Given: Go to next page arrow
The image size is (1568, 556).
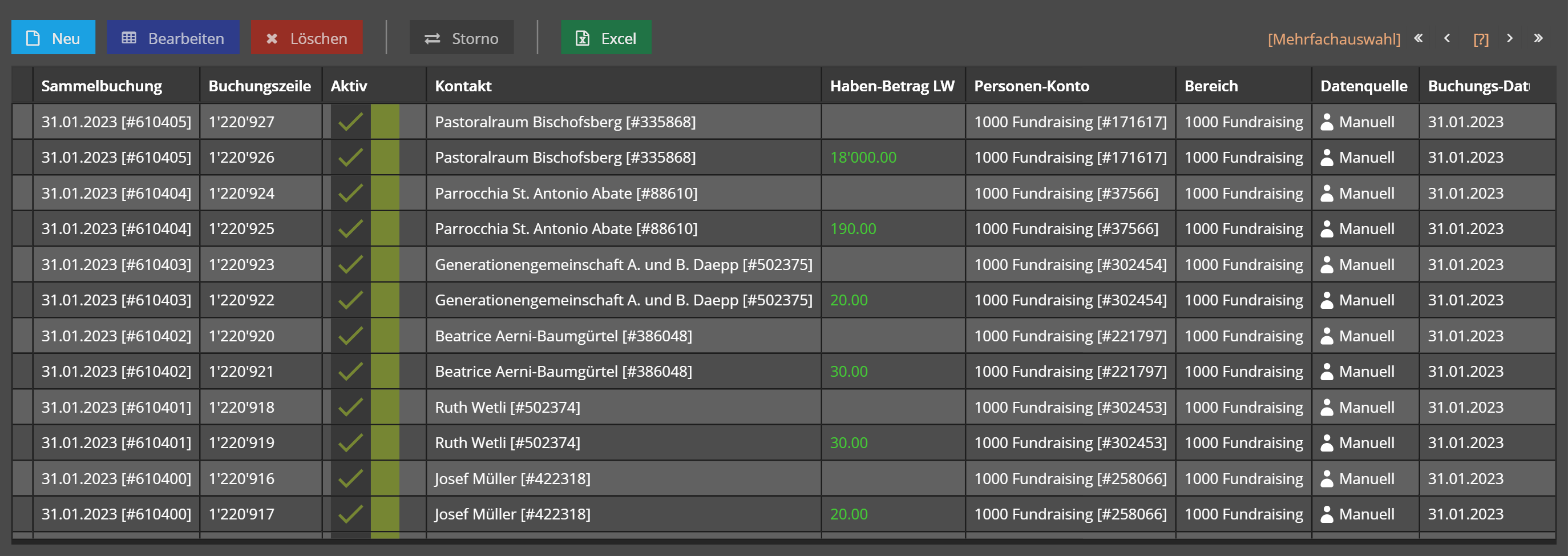Looking at the screenshot, I should [x=1510, y=38].
